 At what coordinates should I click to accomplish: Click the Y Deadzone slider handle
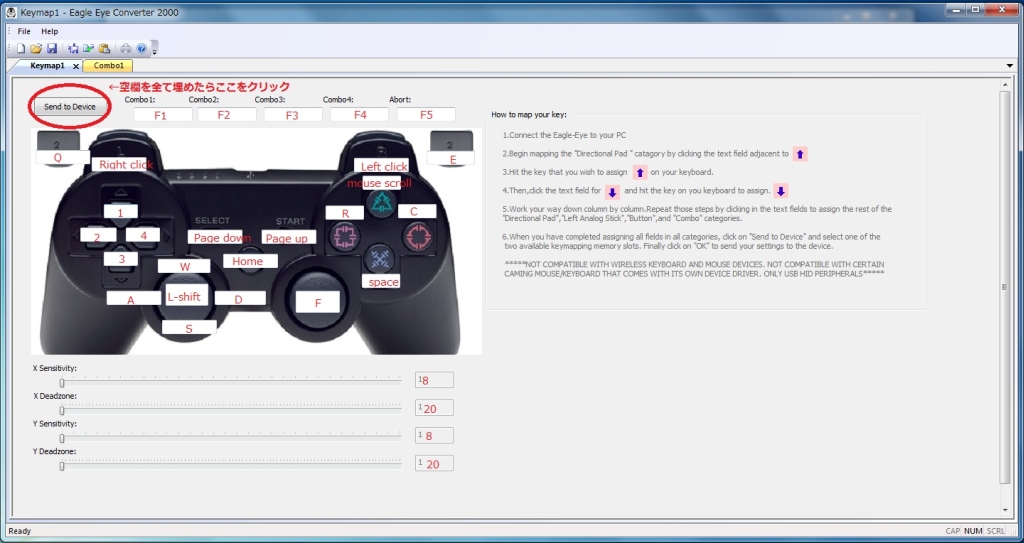pyautogui.click(x=62, y=466)
